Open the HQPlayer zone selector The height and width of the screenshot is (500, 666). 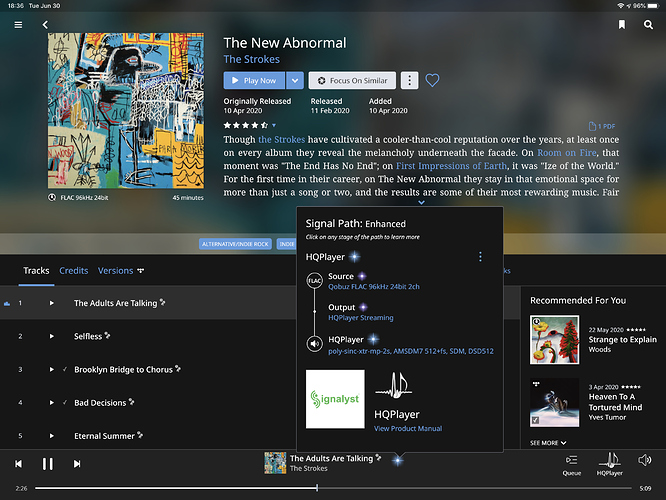(610, 464)
